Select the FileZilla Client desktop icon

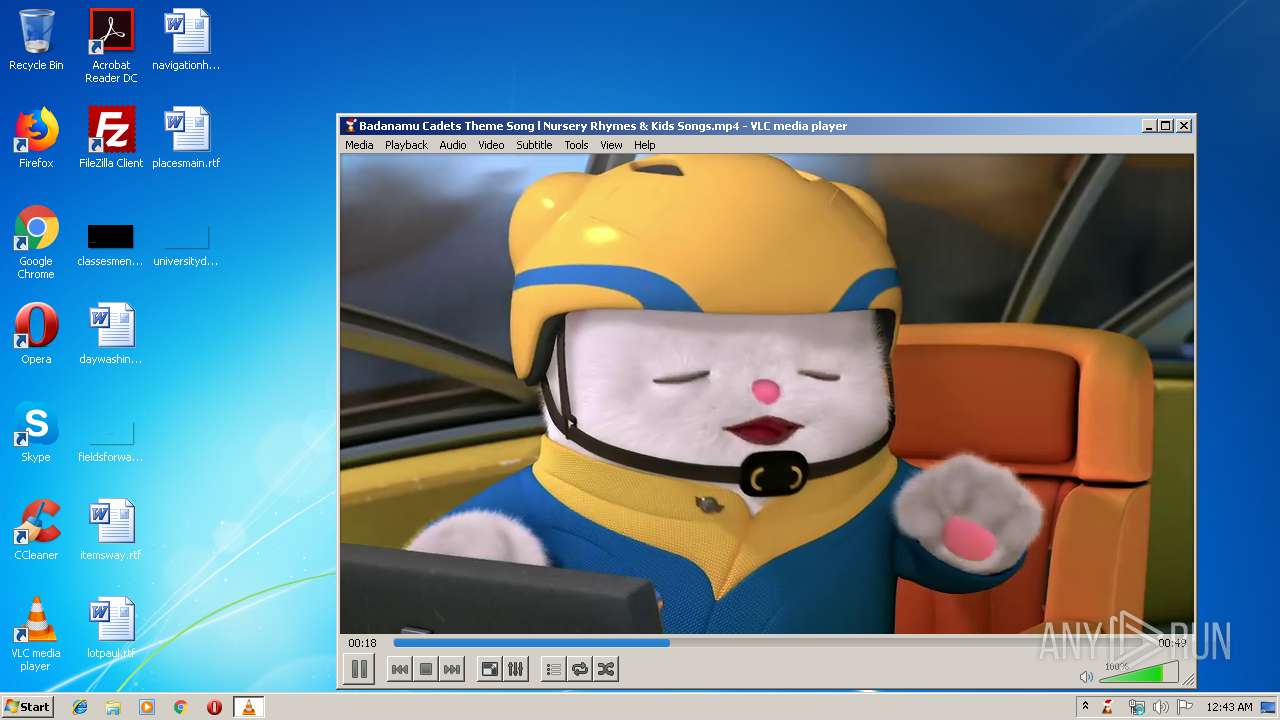(111, 138)
